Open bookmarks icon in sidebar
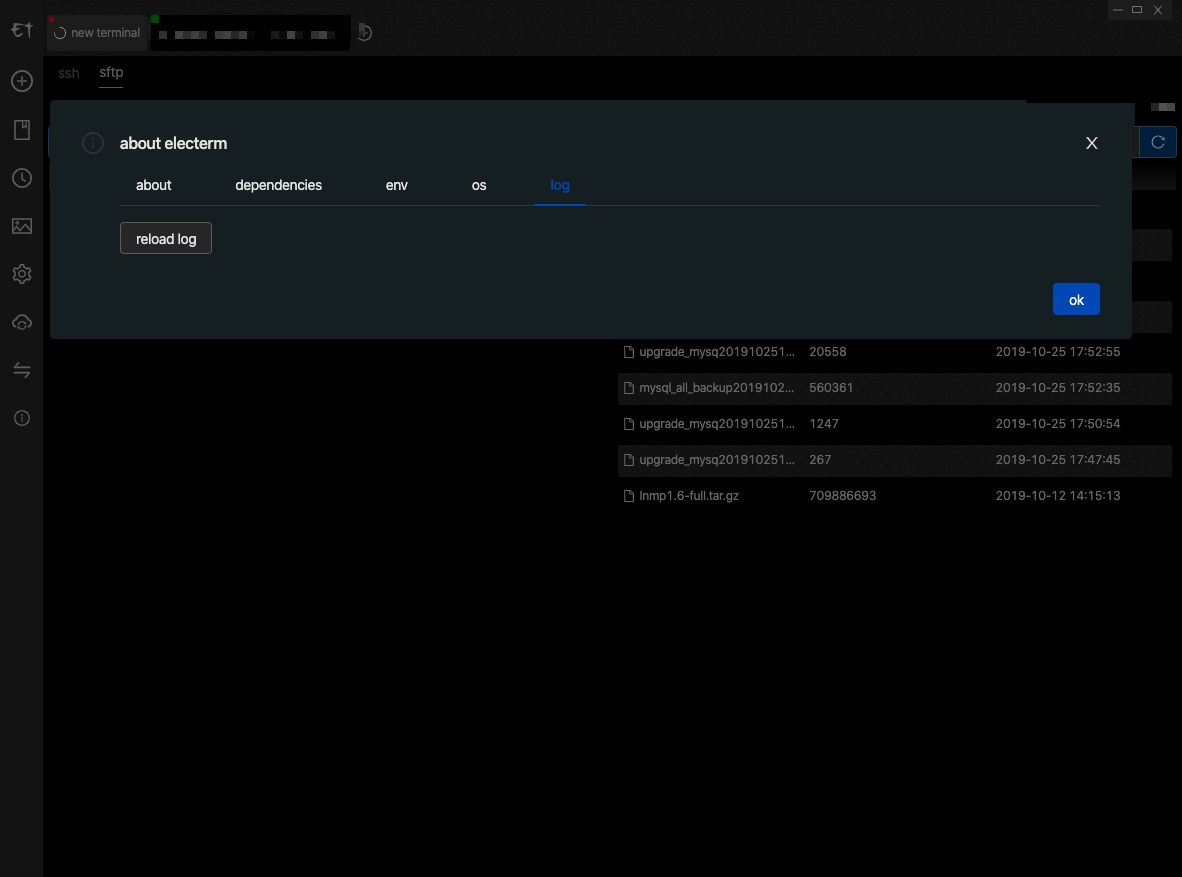Image resolution: width=1182 pixels, height=877 pixels. (22, 130)
